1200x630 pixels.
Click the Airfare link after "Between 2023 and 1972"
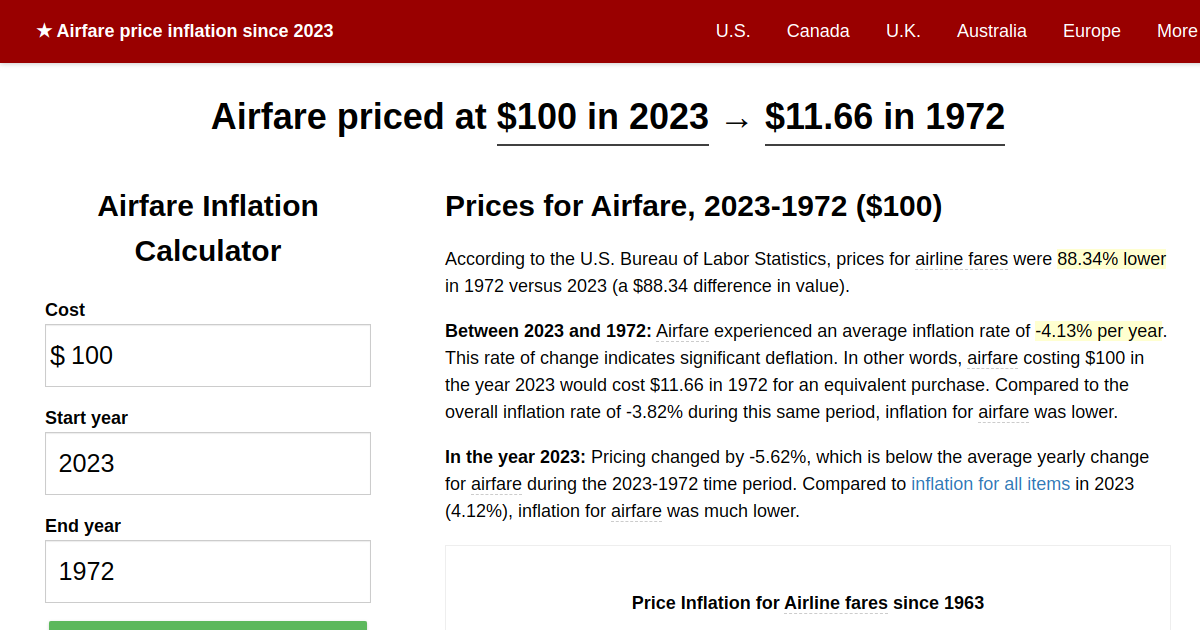click(x=682, y=331)
